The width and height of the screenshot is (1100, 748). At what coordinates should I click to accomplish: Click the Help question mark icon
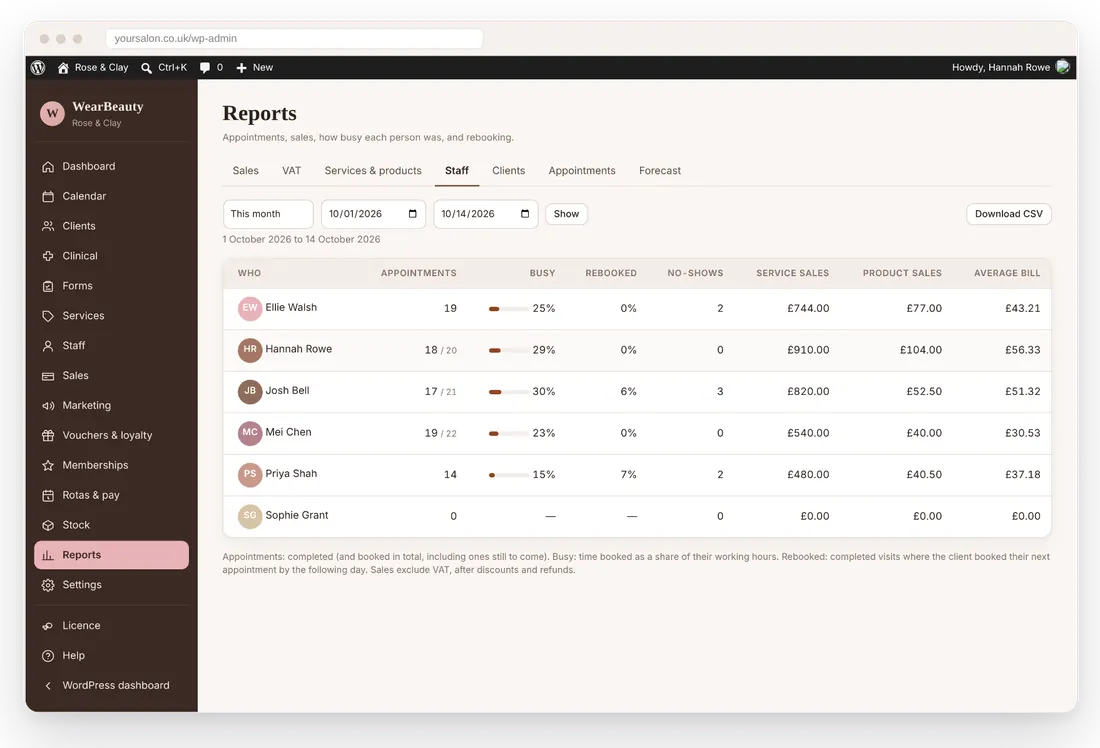(48, 656)
